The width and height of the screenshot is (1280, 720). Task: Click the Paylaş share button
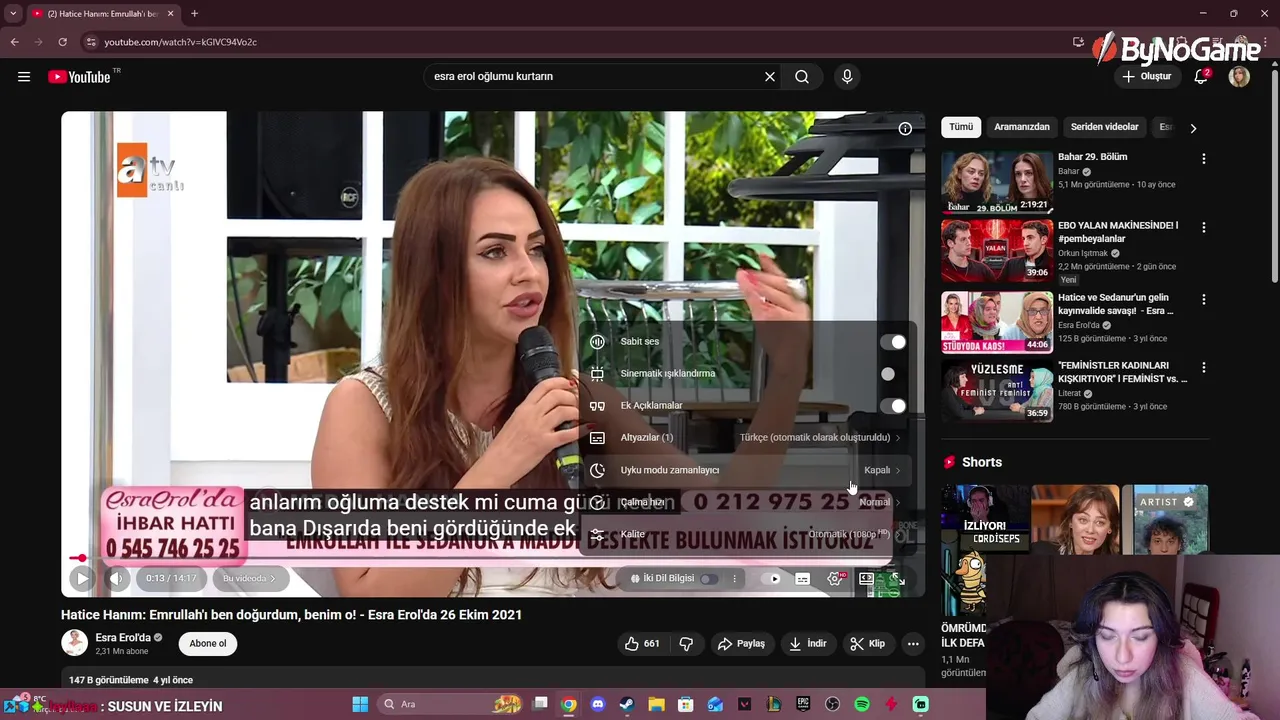click(741, 644)
